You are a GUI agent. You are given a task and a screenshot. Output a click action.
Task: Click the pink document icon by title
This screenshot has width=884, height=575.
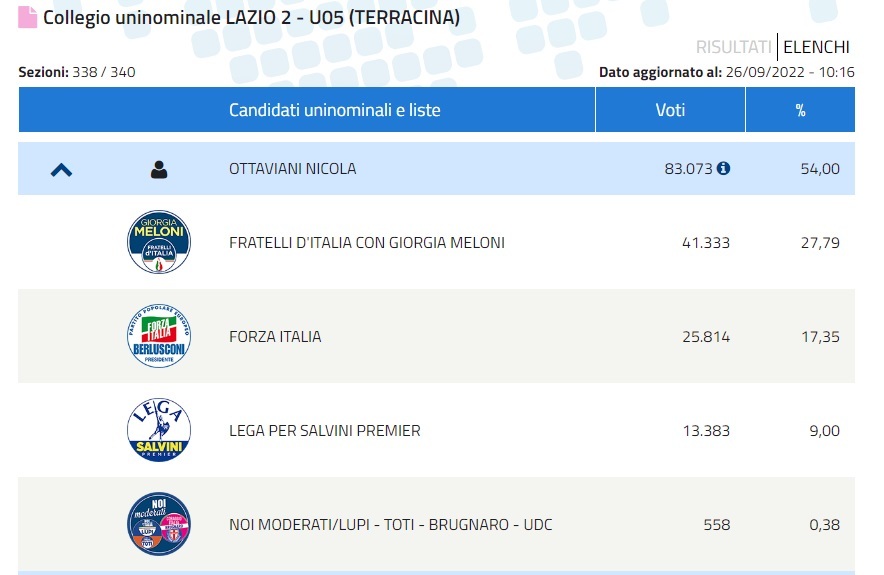(x=28, y=17)
